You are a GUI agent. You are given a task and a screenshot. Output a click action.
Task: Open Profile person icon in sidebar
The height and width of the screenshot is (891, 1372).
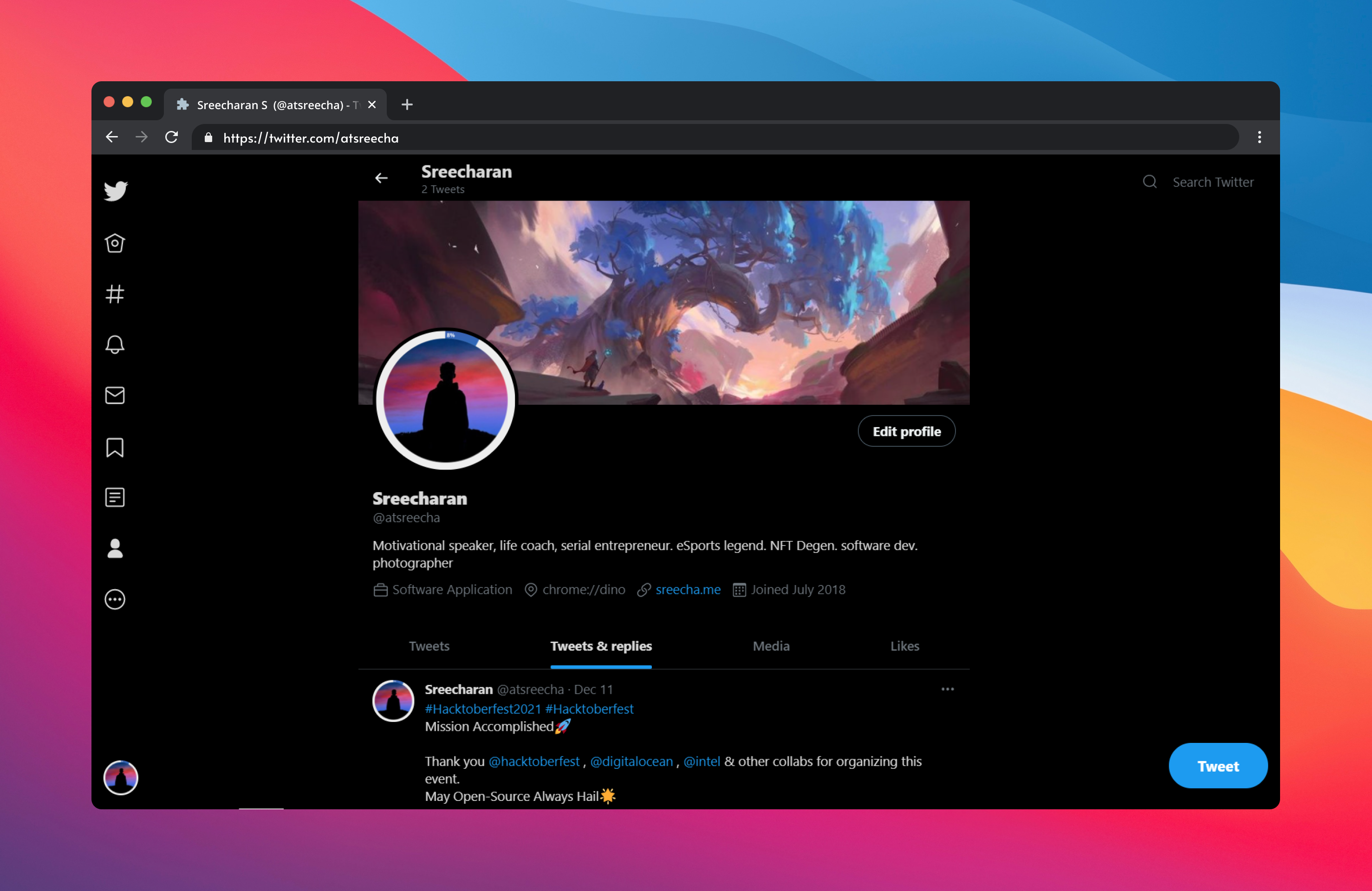(115, 549)
